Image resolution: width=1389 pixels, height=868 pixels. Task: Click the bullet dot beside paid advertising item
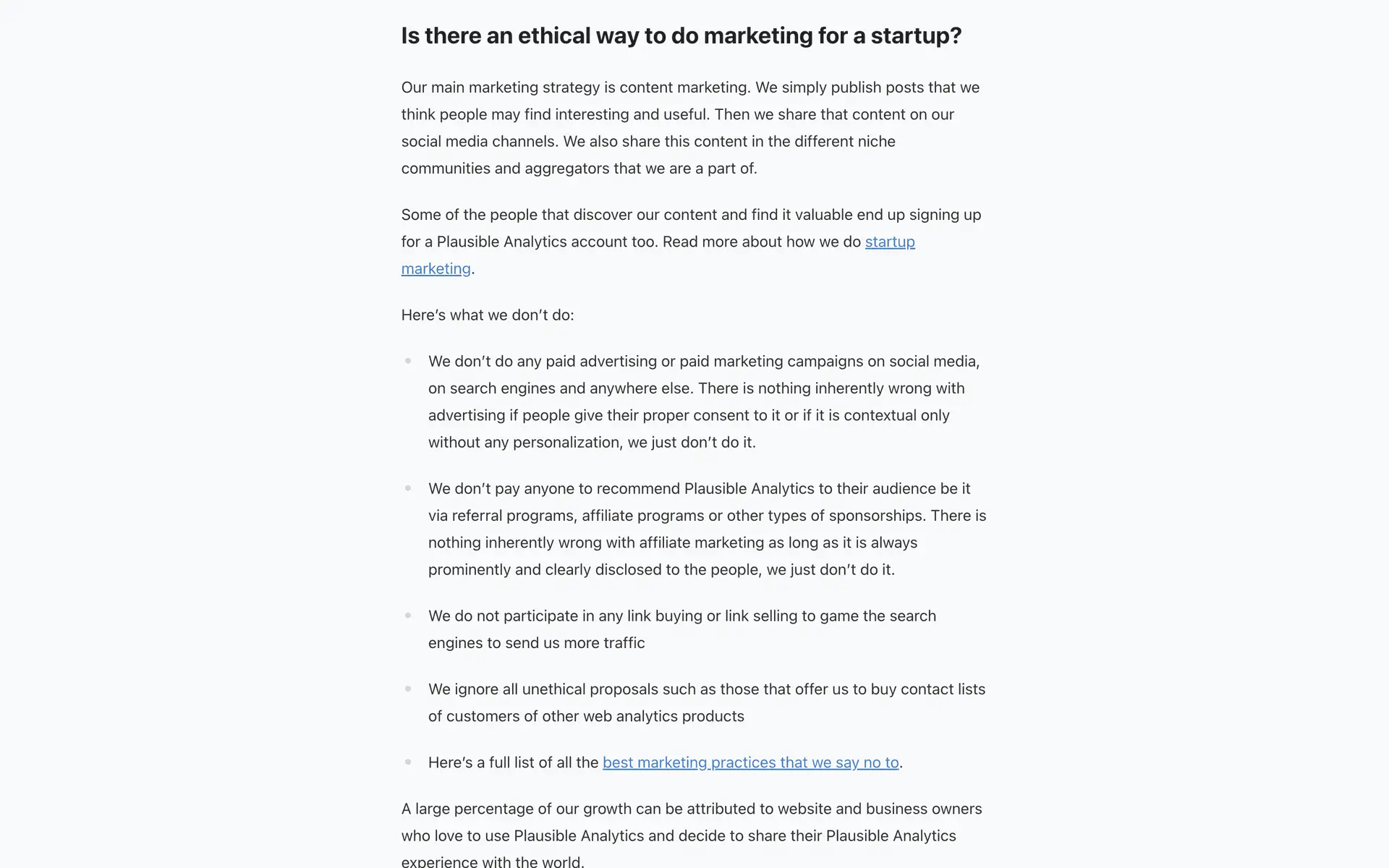(408, 361)
